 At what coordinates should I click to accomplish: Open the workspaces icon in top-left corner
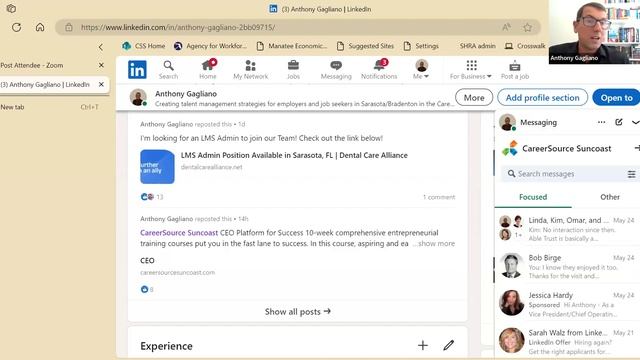coord(11,8)
